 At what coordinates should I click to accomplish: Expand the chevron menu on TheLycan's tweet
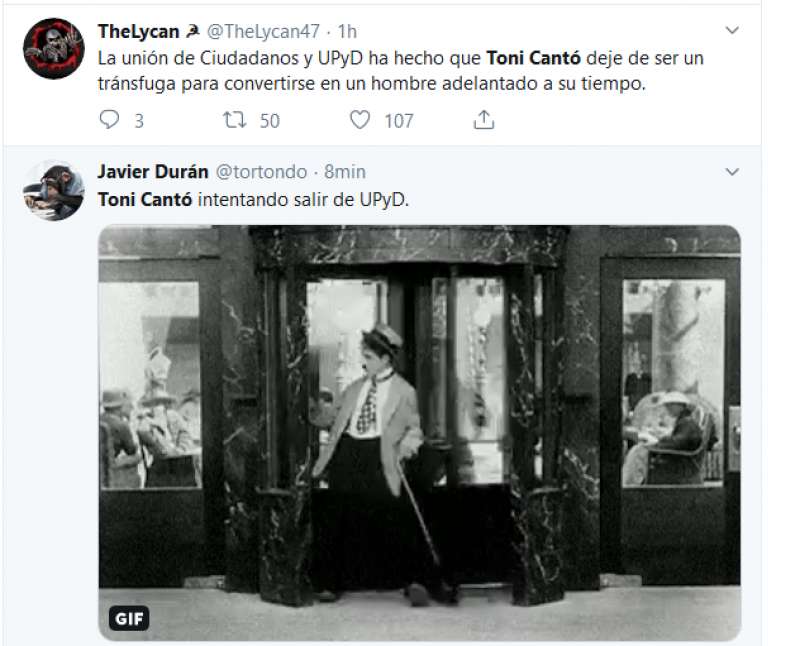pos(732,31)
